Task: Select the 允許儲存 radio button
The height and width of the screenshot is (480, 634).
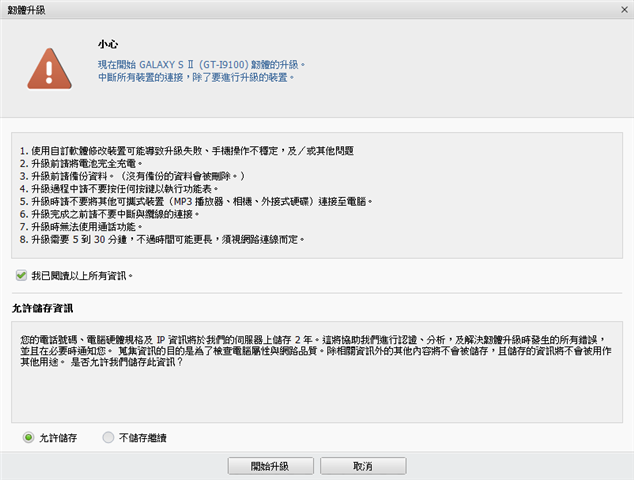Action: pyautogui.click(x=28, y=438)
